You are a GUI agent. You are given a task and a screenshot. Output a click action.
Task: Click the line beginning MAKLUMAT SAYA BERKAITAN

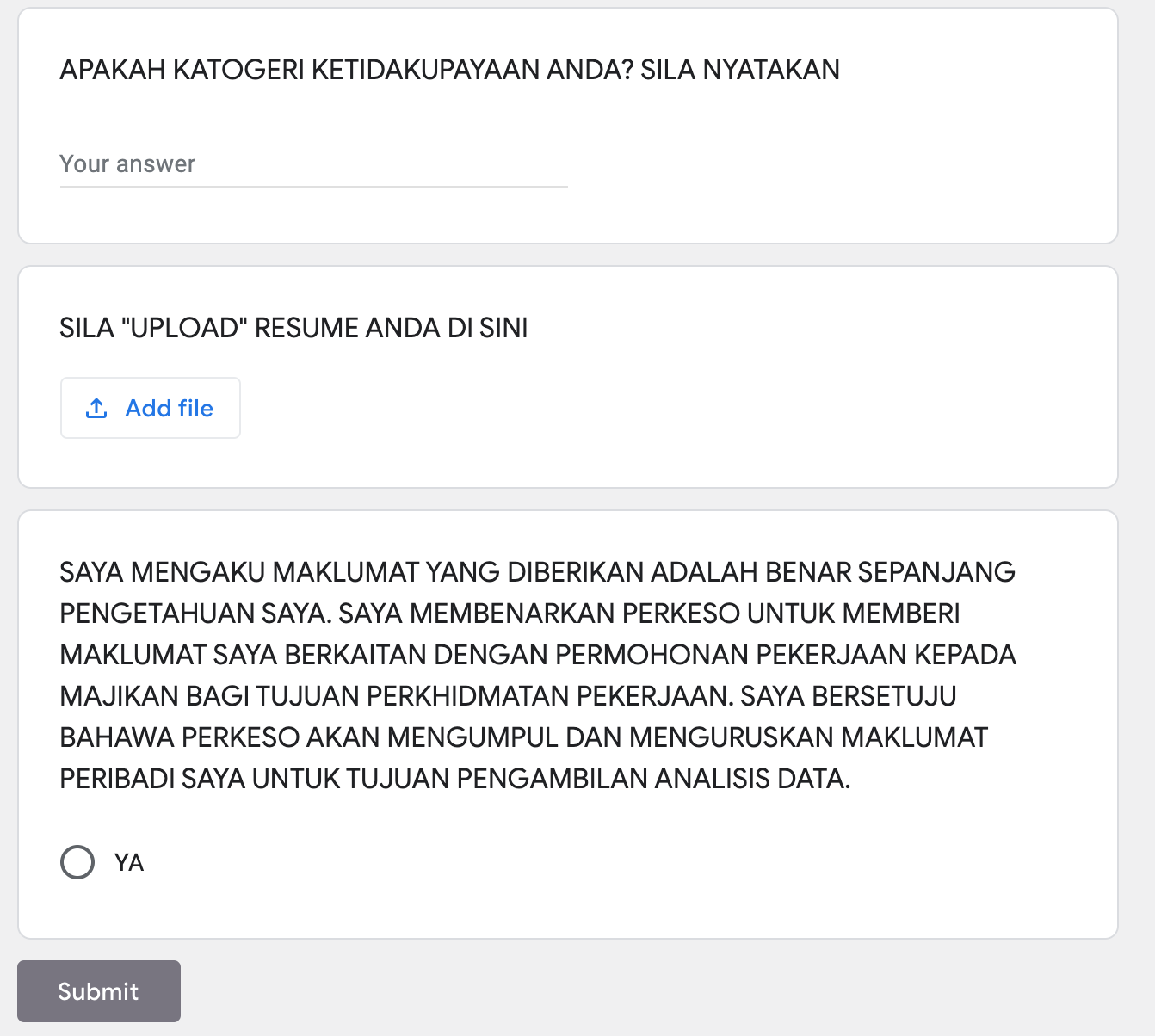point(537,655)
